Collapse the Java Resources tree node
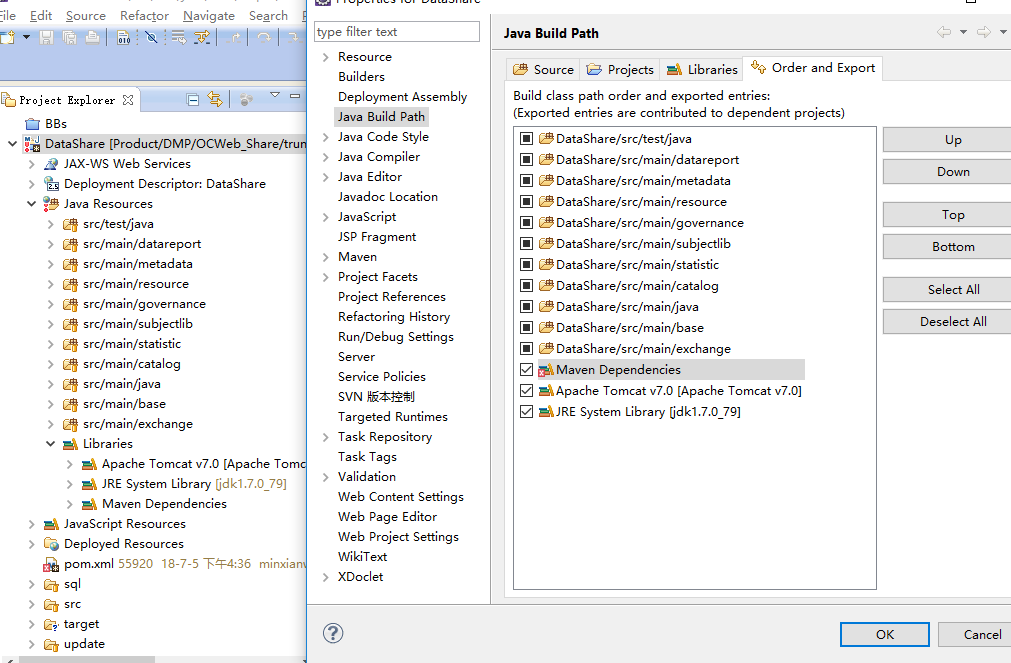Screen dimensions: 1011x663 point(32,204)
